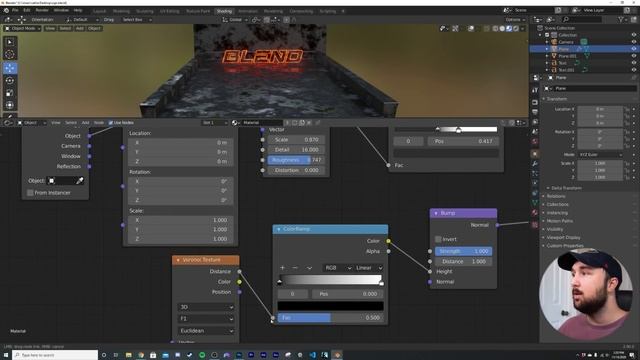This screenshot has height=360, width=640.
Task: Click the Windows Start button
Action: click(6, 355)
